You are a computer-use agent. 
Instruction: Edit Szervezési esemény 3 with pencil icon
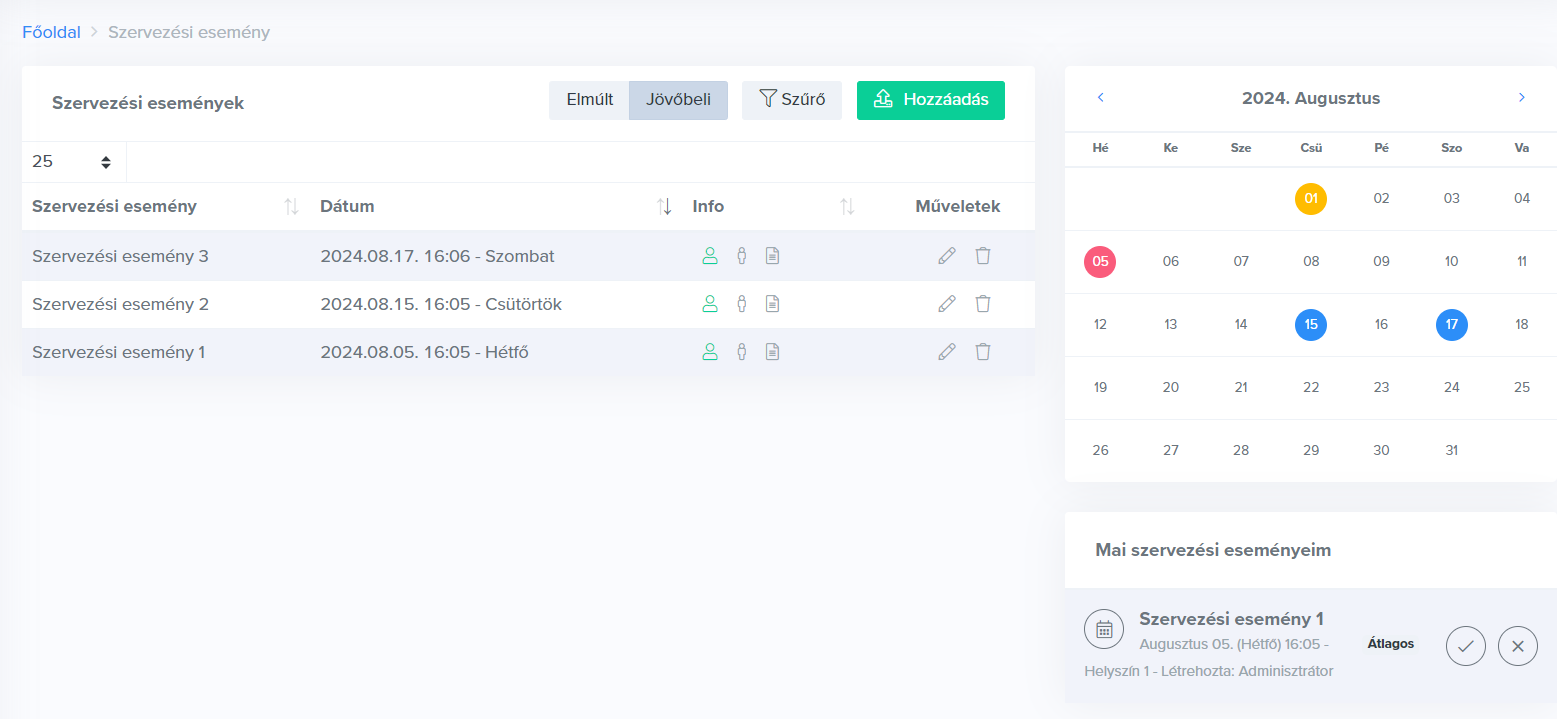pyautogui.click(x=947, y=256)
